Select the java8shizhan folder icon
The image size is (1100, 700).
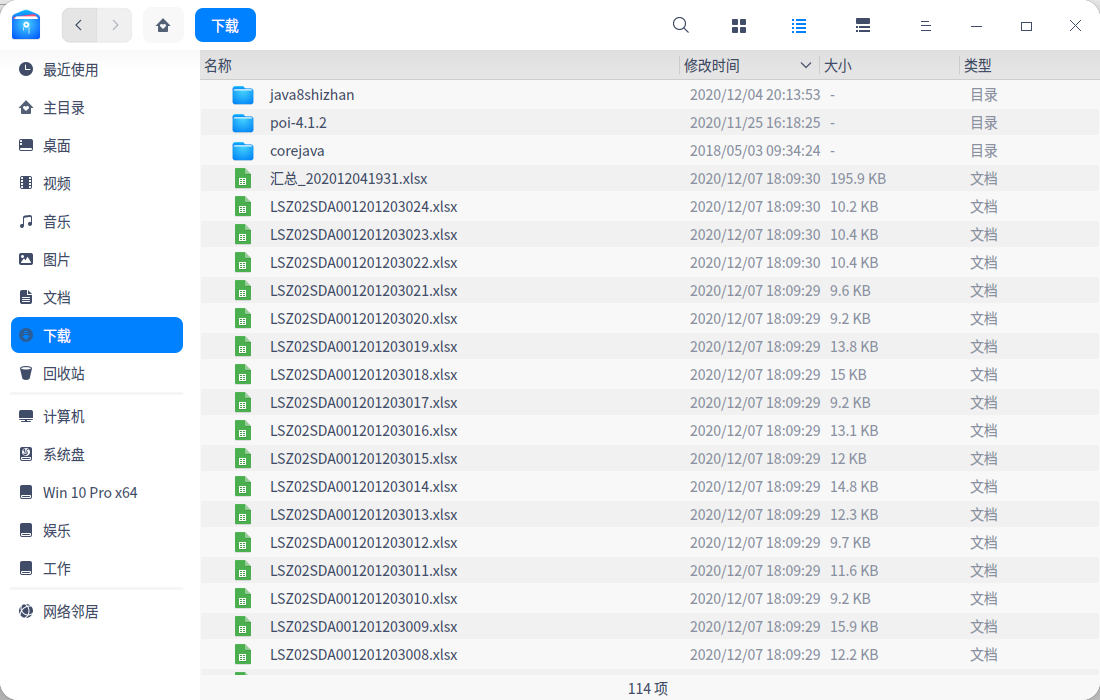pos(243,95)
